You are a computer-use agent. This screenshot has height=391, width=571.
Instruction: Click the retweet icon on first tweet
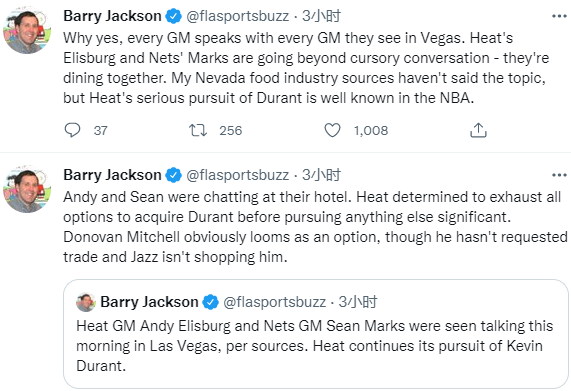(x=198, y=130)
